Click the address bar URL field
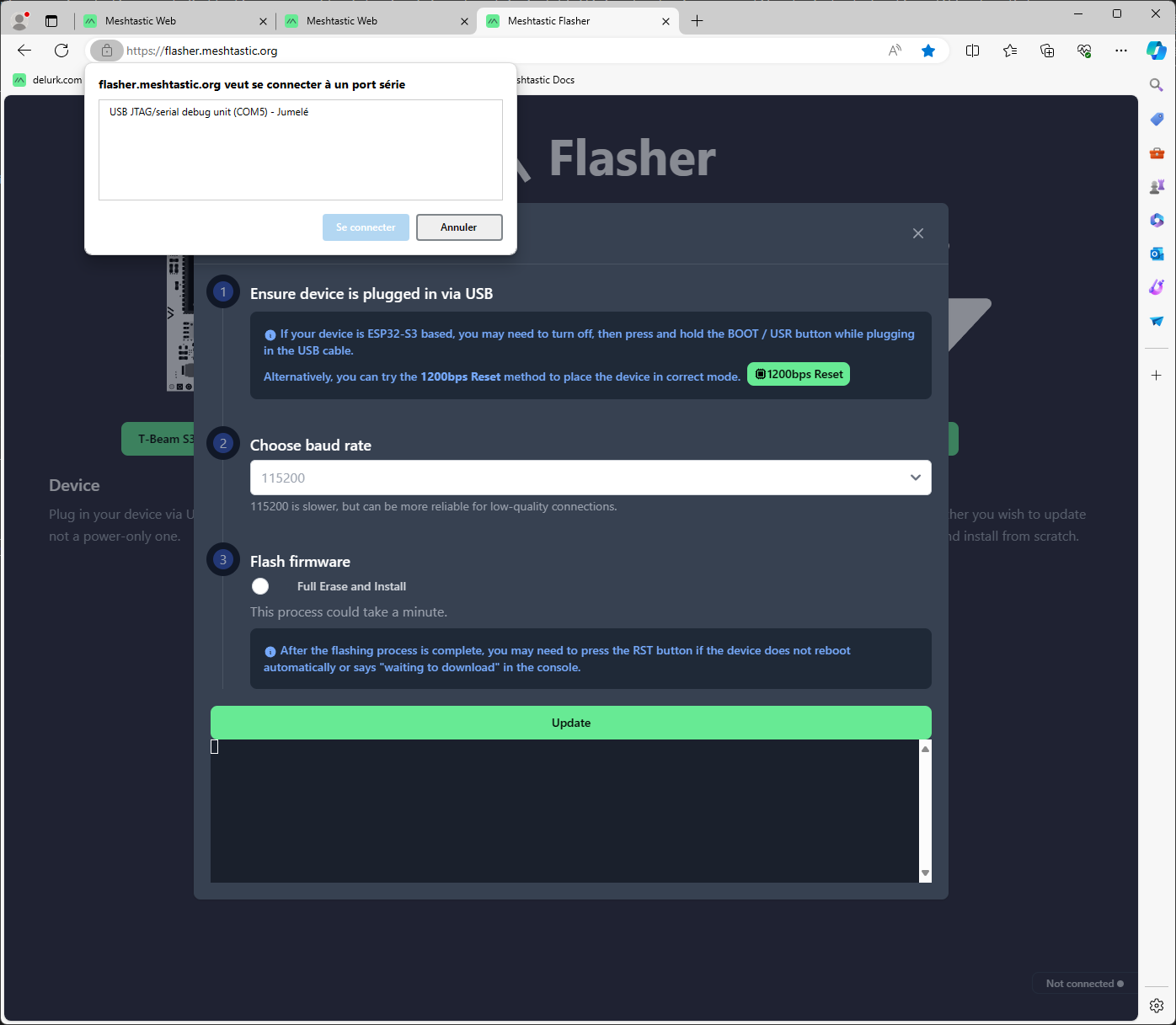The height and width of the screenshot is (1025, 1176). 497,51
